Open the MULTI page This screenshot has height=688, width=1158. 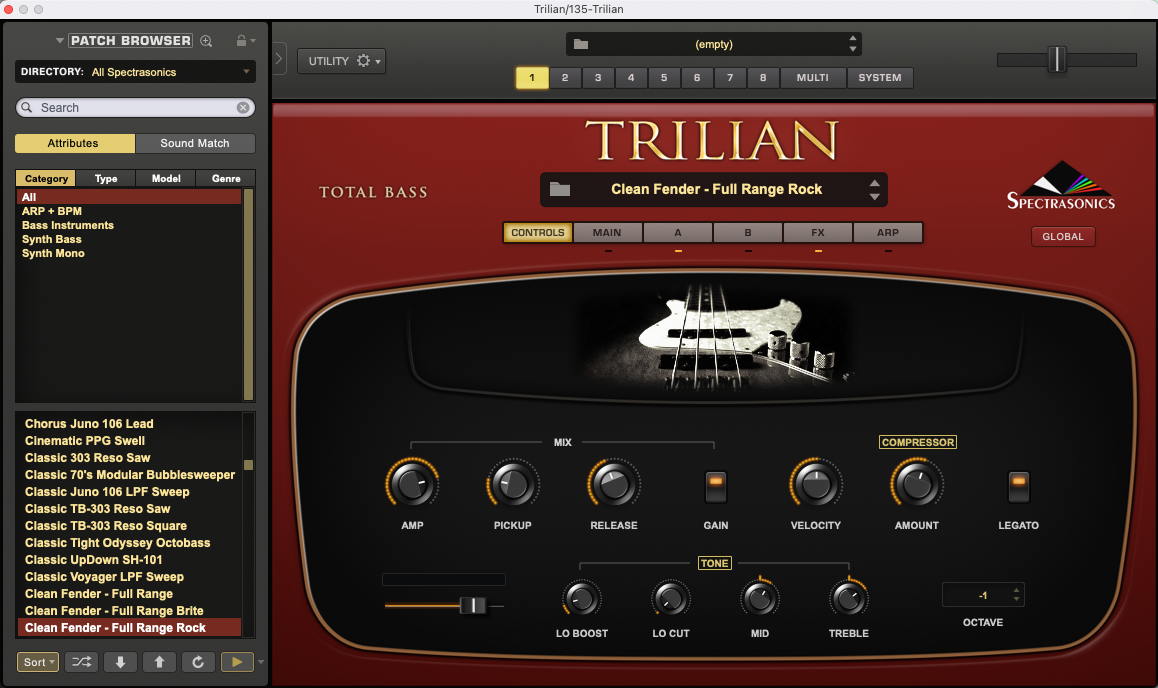coord(812,78)
